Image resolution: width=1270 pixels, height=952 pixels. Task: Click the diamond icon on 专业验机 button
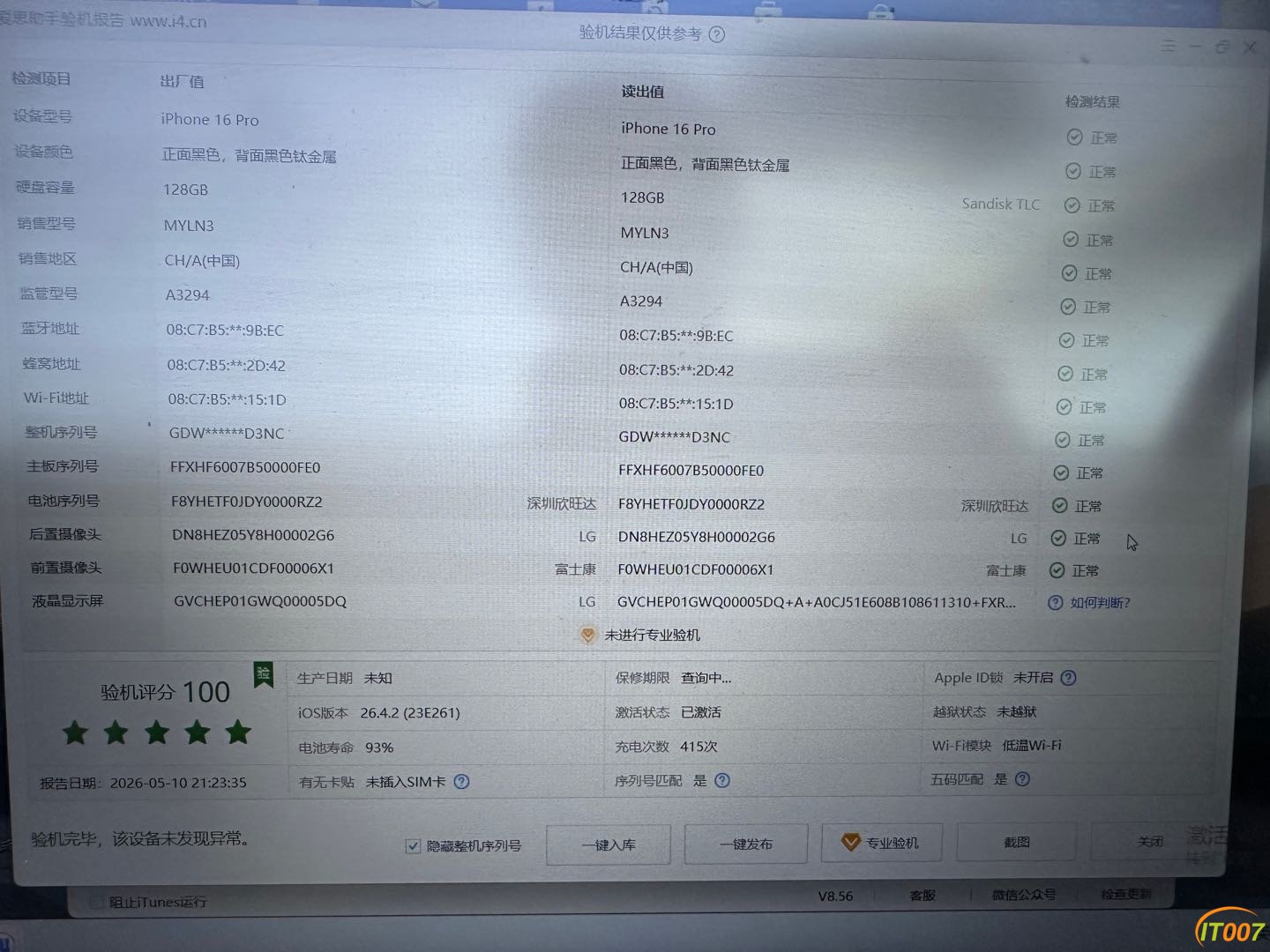click(x=850, y=843)
